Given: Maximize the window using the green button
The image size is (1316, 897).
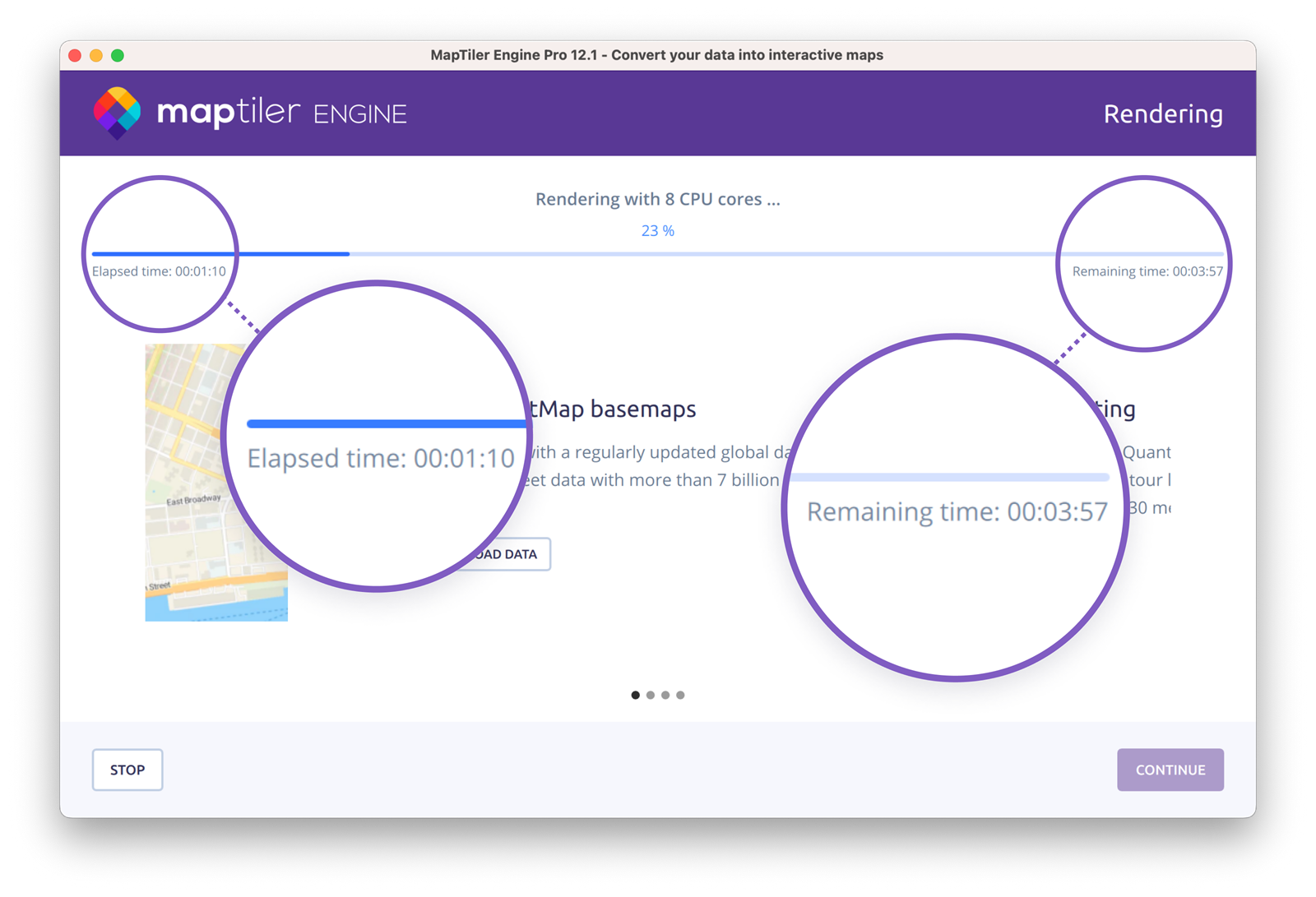Looking at the screenshot, I should pyautogui.click(x=118, y=55).
